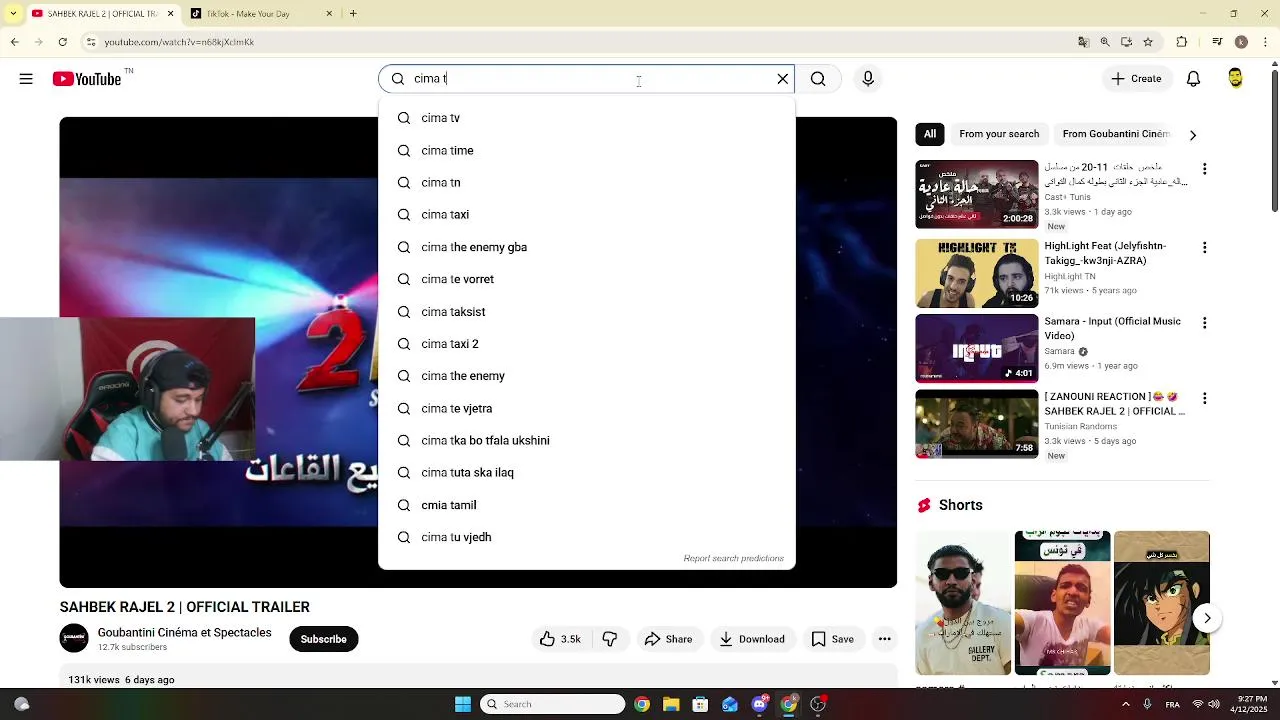Screen dimensions: 1280x720
Task: Choose "cima te vorret" suggestion
Action: 587,279
